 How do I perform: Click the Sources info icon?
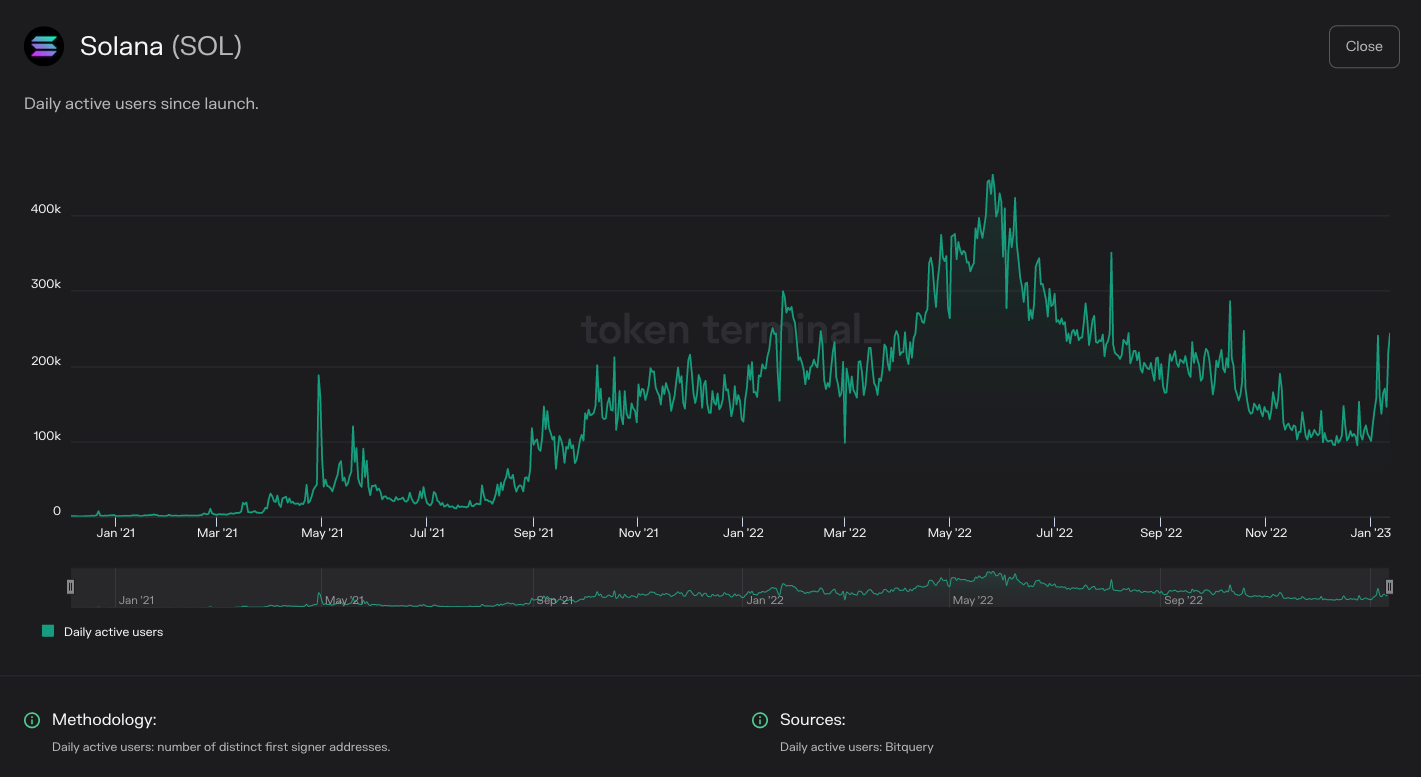pos(760,720)
